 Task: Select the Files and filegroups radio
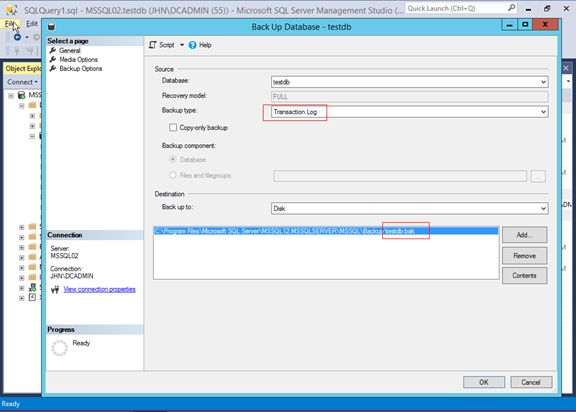(x=173, y=175)
